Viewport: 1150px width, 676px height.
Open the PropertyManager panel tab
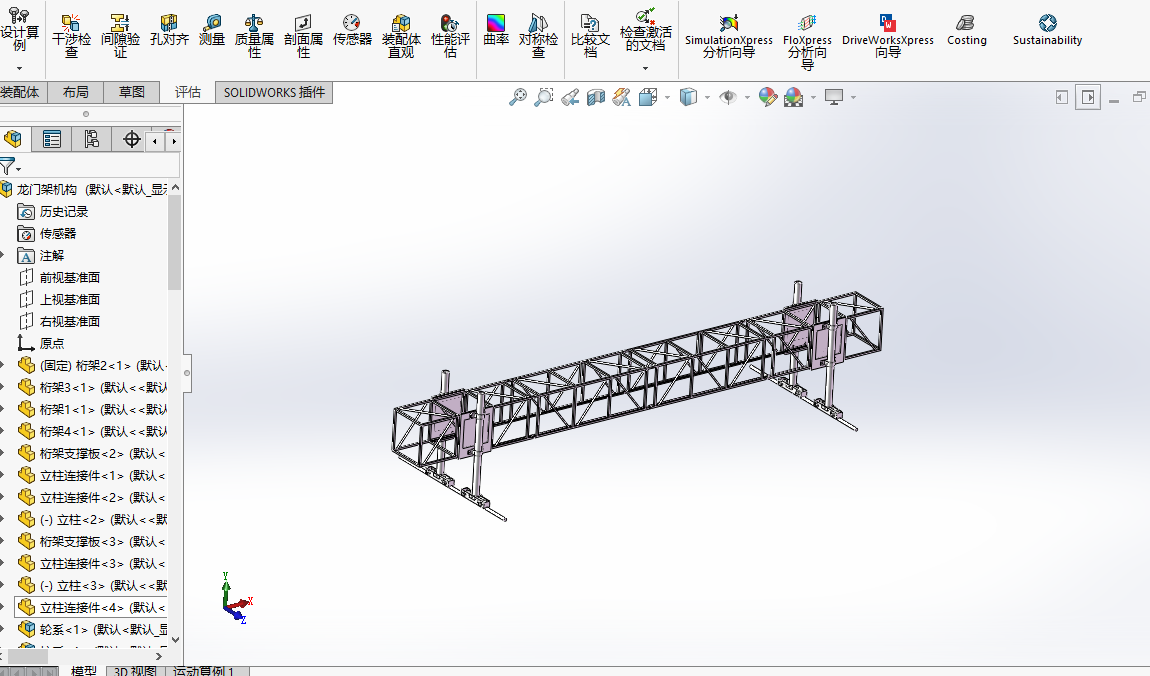coord(52,139)
